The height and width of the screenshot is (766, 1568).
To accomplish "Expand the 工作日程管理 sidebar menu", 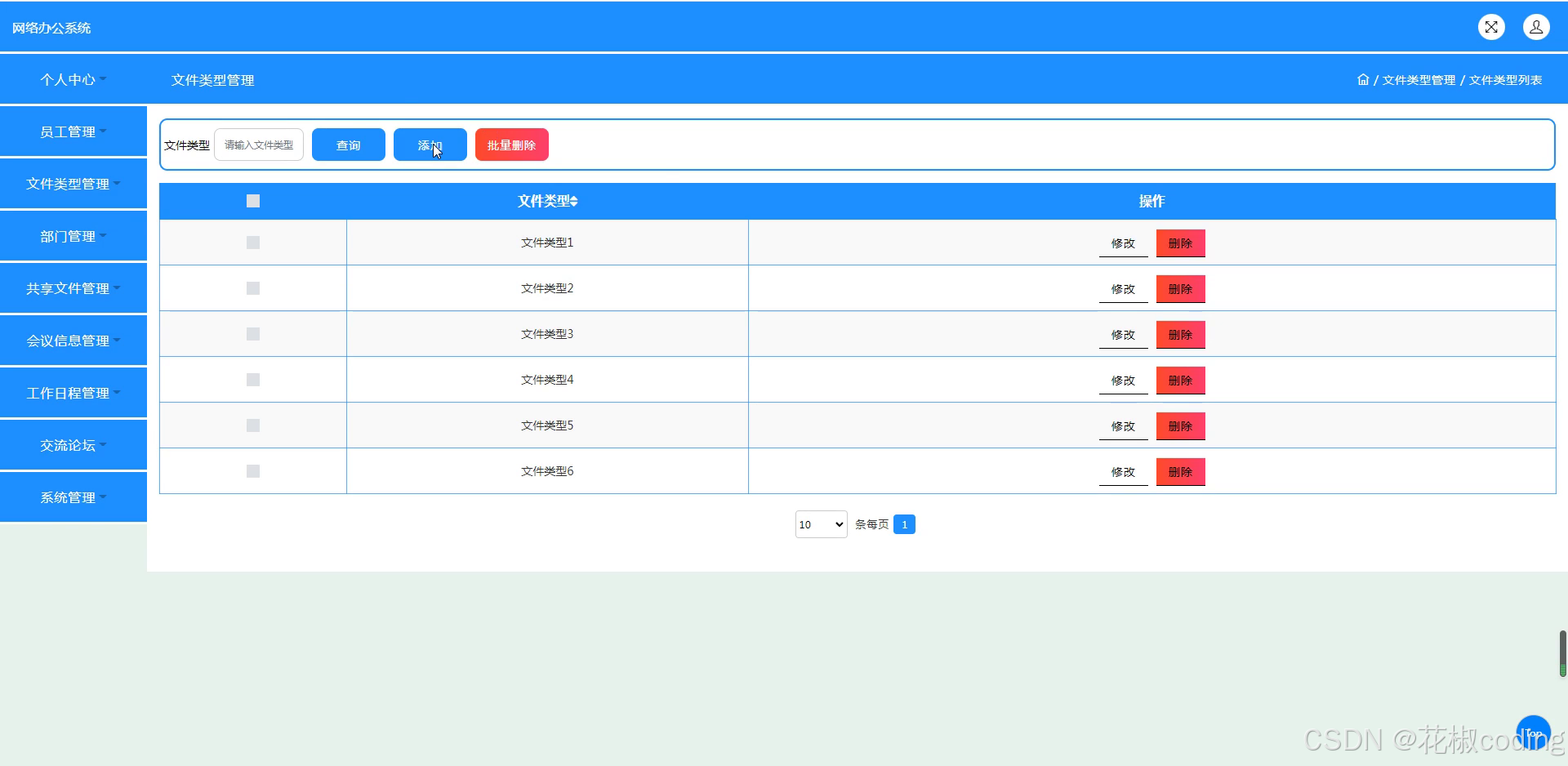I will 73,393.
